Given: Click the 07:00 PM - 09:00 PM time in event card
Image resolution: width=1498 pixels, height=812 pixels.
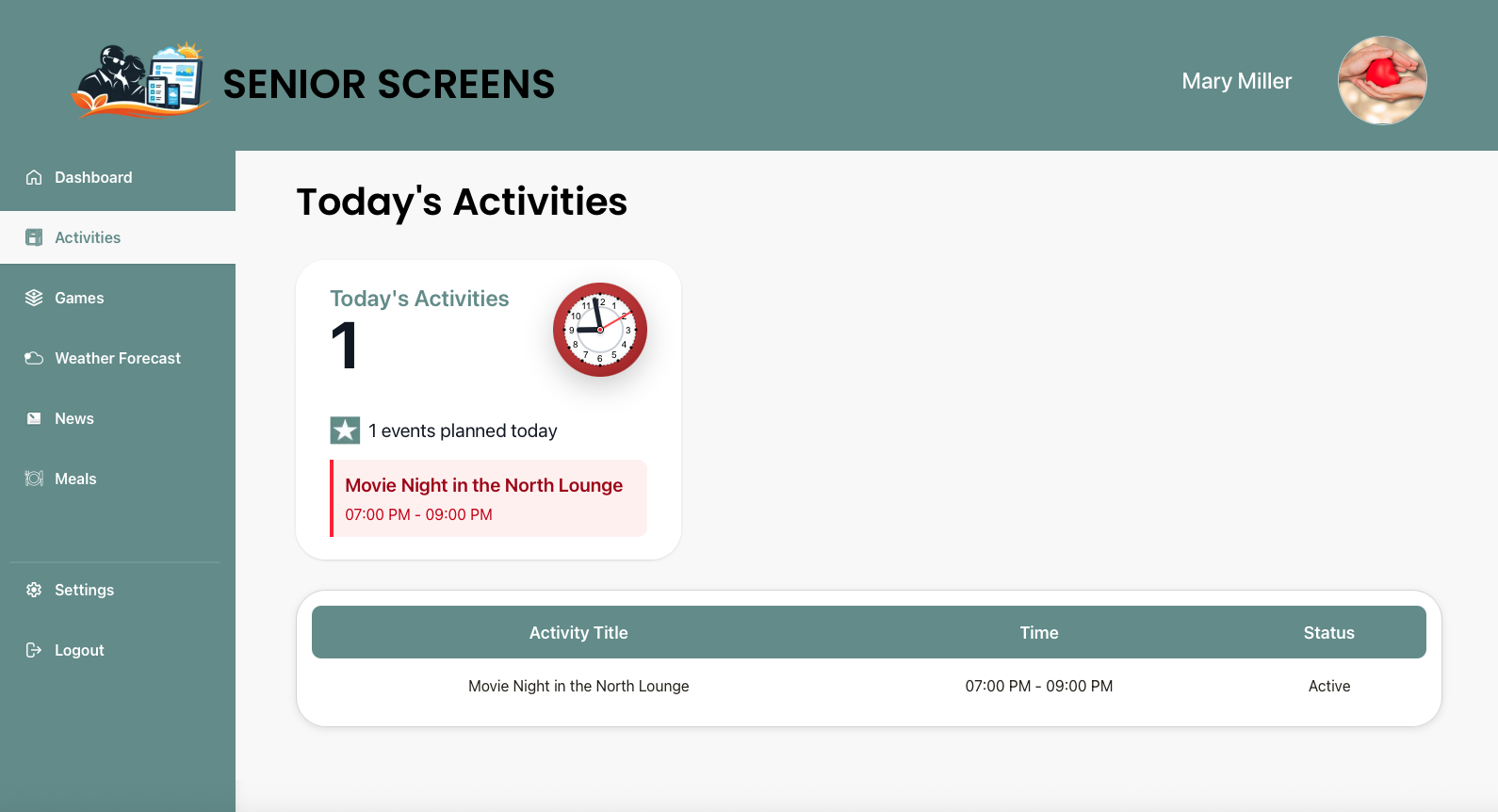Looking at the screenshot, I should [418, 514].
